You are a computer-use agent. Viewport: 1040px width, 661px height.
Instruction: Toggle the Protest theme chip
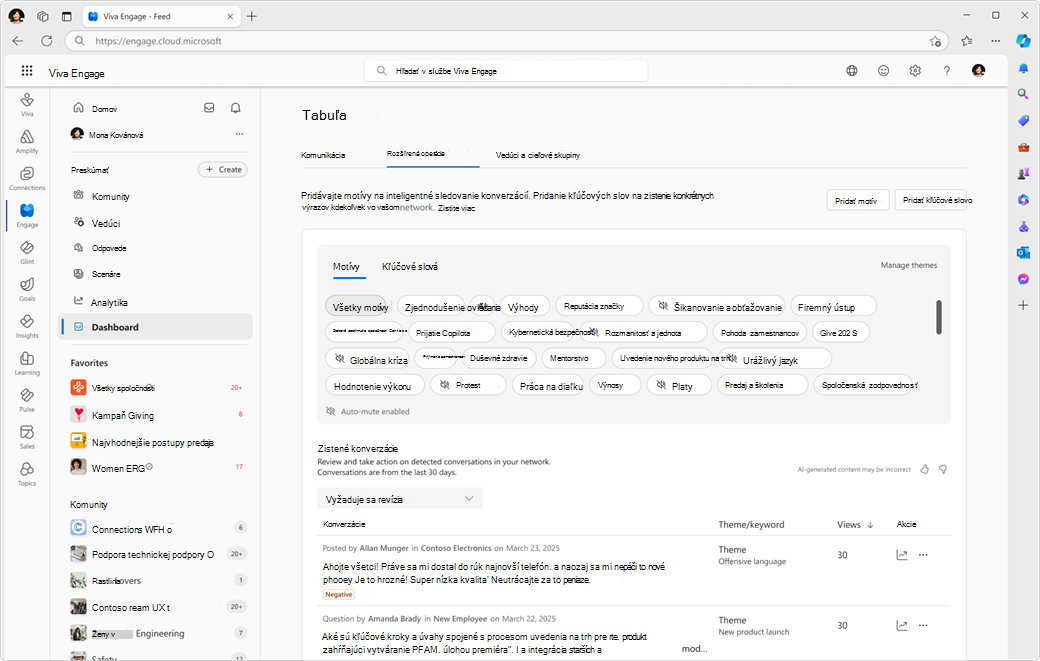(x=468, y=385)
